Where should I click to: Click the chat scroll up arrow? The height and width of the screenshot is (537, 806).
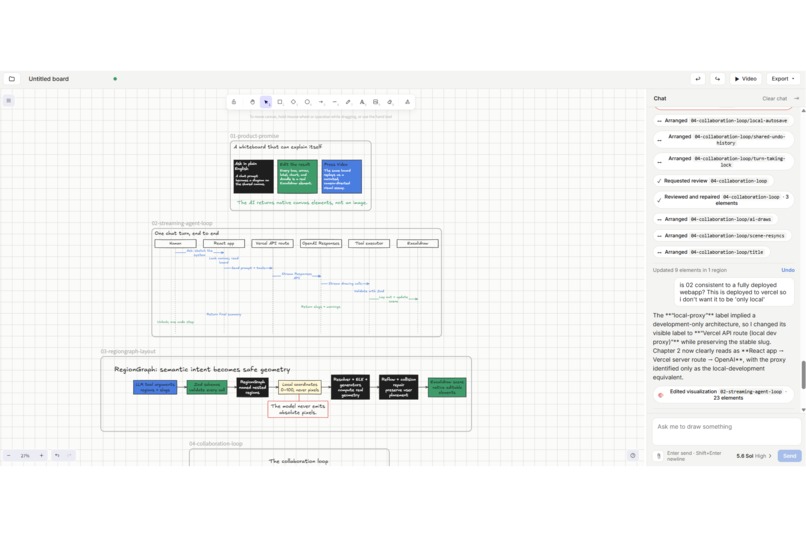pyautogui.click(x=803, y=110)
